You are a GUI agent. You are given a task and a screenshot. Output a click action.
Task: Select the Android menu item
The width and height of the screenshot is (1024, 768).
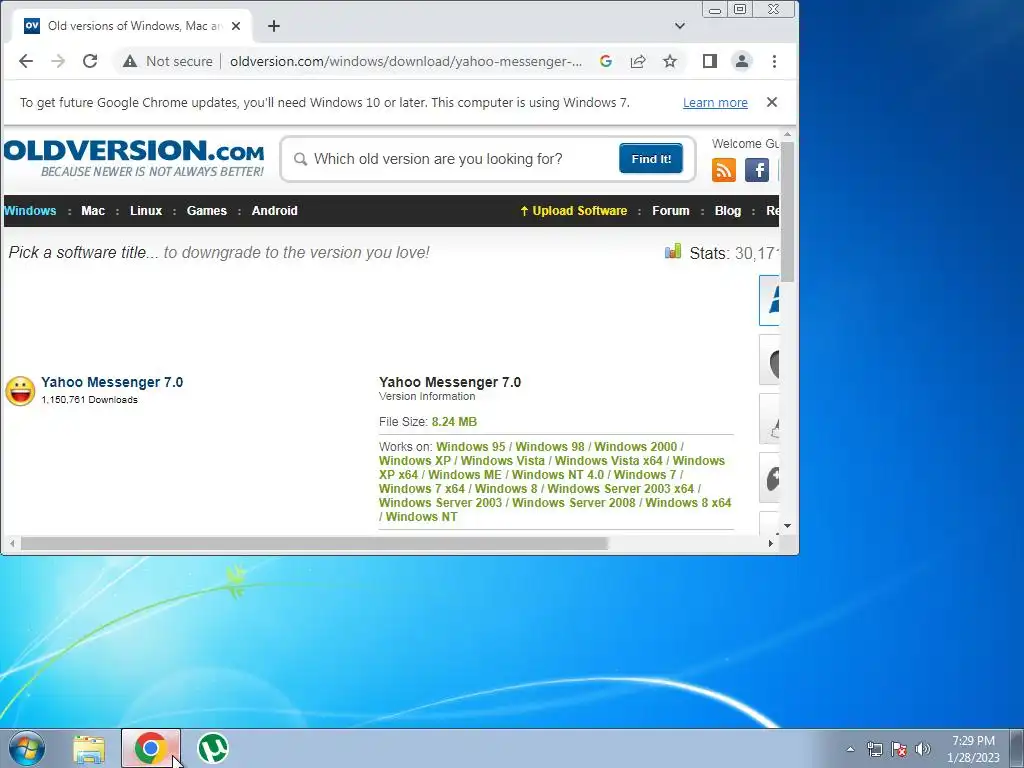(x=274, y=211)
